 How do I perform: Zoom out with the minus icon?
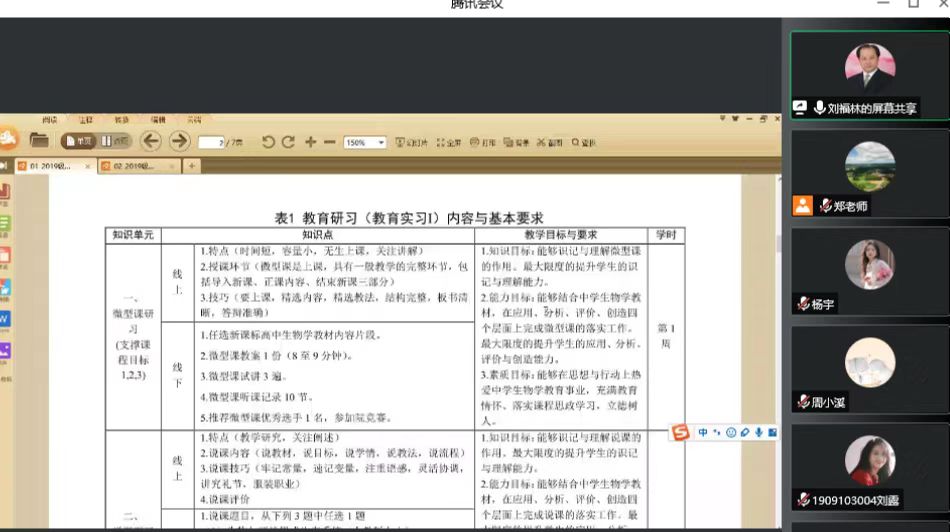331,142
